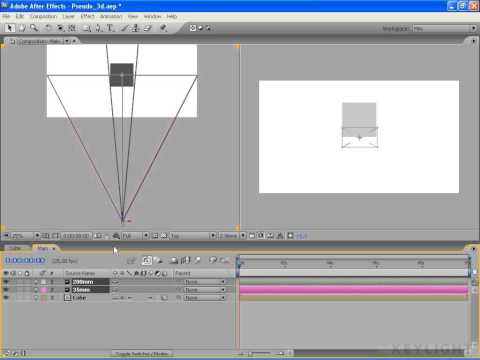Select the Orbit Camera tool

tap(60, 28)
